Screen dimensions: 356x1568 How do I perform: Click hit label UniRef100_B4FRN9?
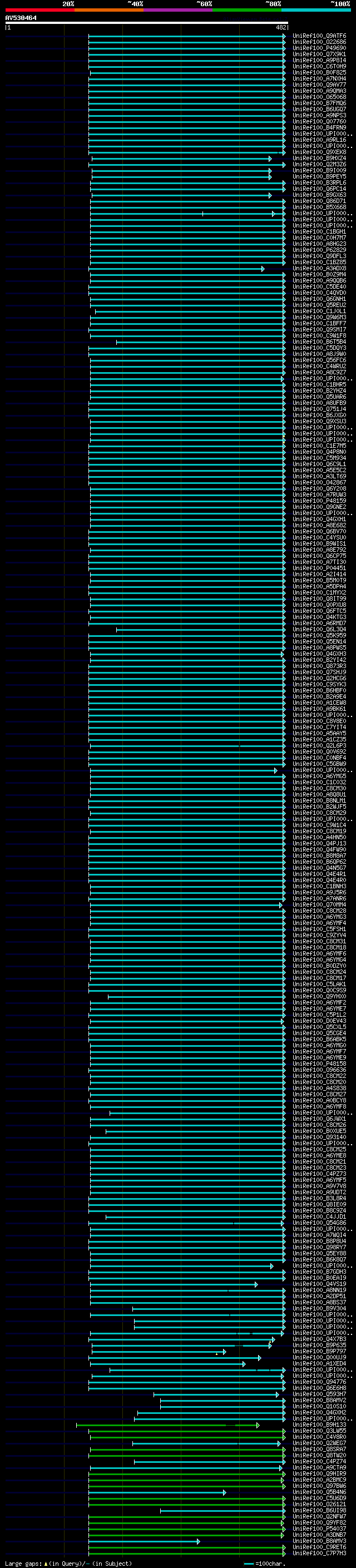319,128
